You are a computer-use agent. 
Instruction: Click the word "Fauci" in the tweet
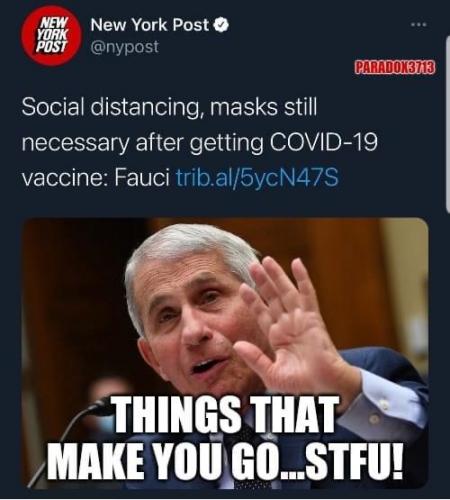tap(142, 177)
